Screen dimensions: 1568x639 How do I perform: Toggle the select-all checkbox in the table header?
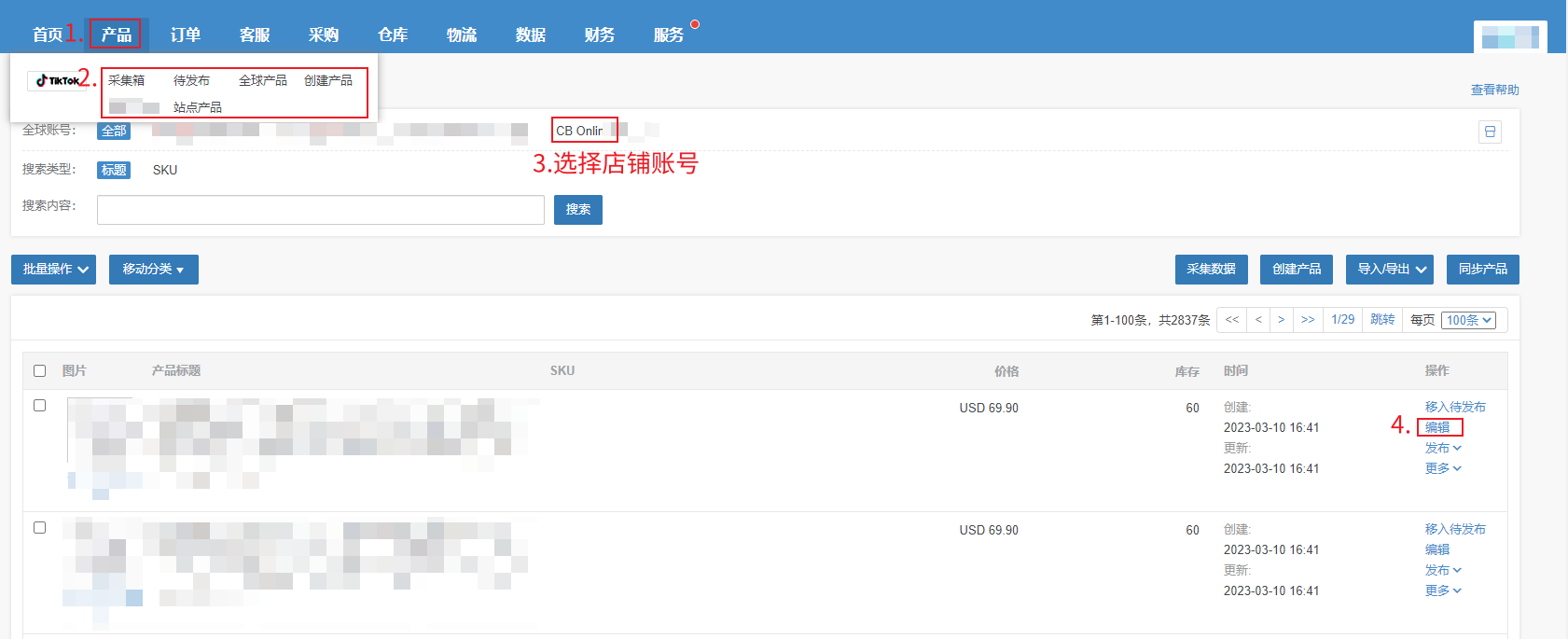point(39,370)
